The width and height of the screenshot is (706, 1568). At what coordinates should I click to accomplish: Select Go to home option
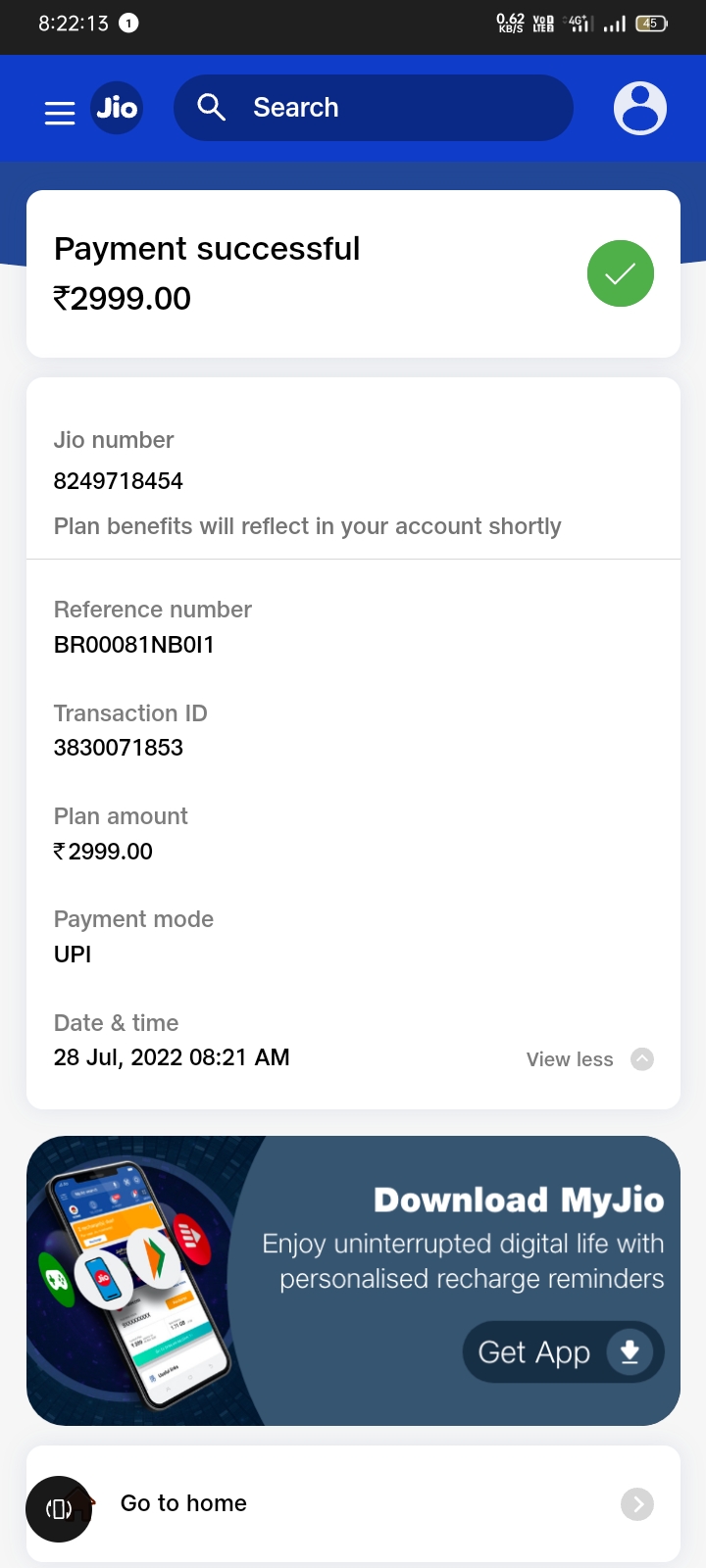coord(183,1503)
